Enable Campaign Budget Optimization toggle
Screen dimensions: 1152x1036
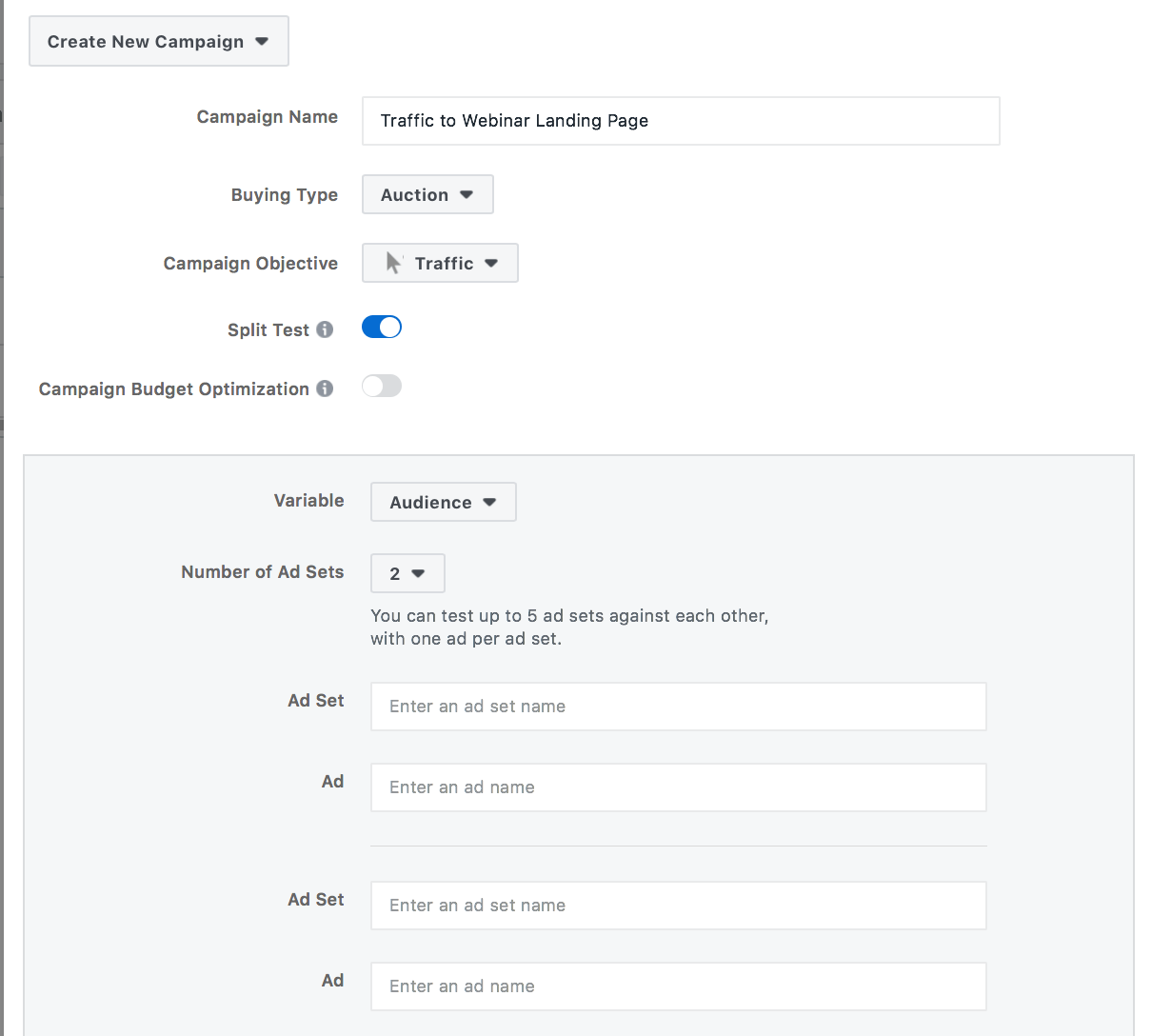(x=382, y=387)
